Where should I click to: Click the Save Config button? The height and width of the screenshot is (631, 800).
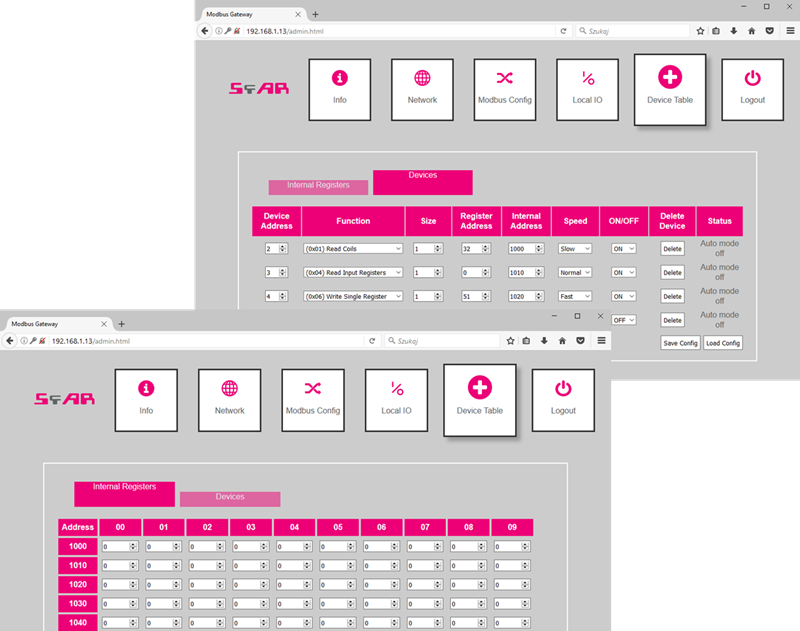pos(680,343)
